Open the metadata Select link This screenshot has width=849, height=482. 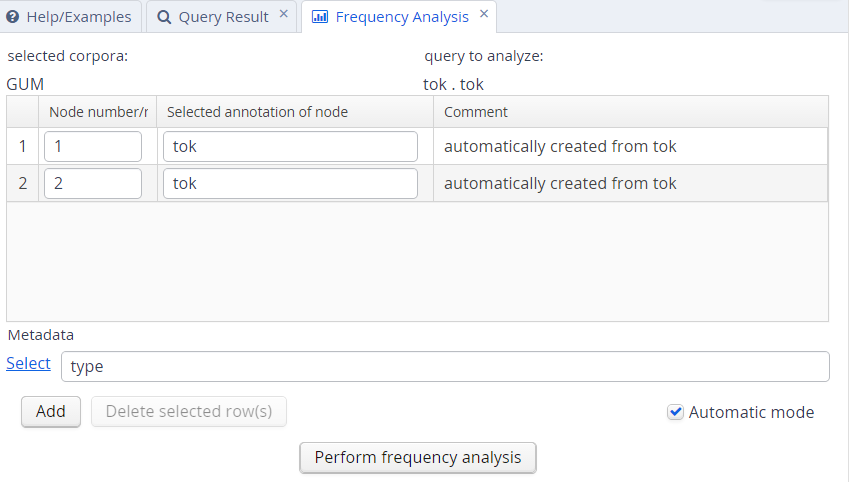pyautogui.click(x=28, y=364)
